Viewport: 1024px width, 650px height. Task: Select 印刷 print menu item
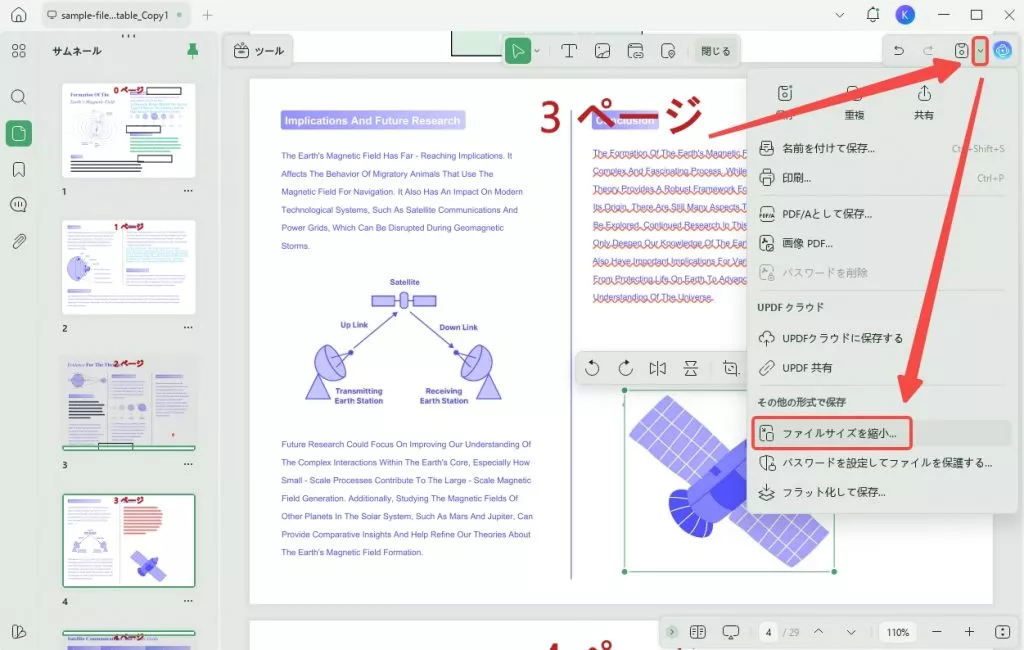pyautogui.click(x=882, y=178)
